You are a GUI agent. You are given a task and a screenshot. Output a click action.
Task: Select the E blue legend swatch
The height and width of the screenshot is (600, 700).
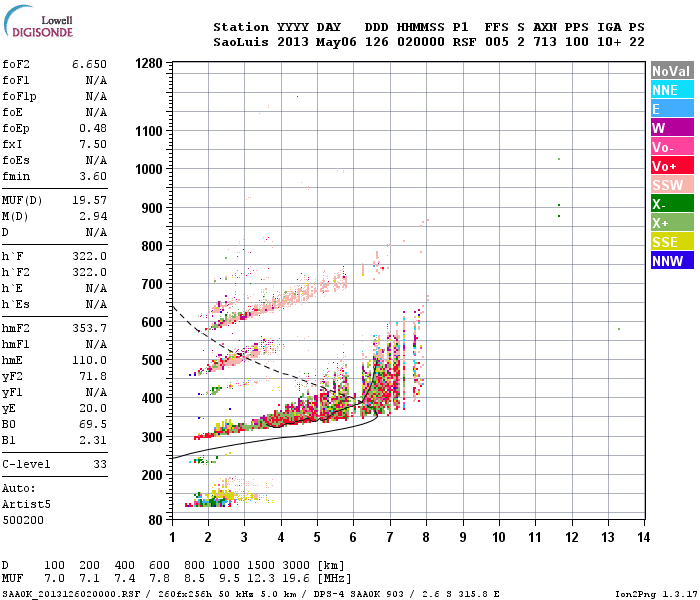(672, 109)
